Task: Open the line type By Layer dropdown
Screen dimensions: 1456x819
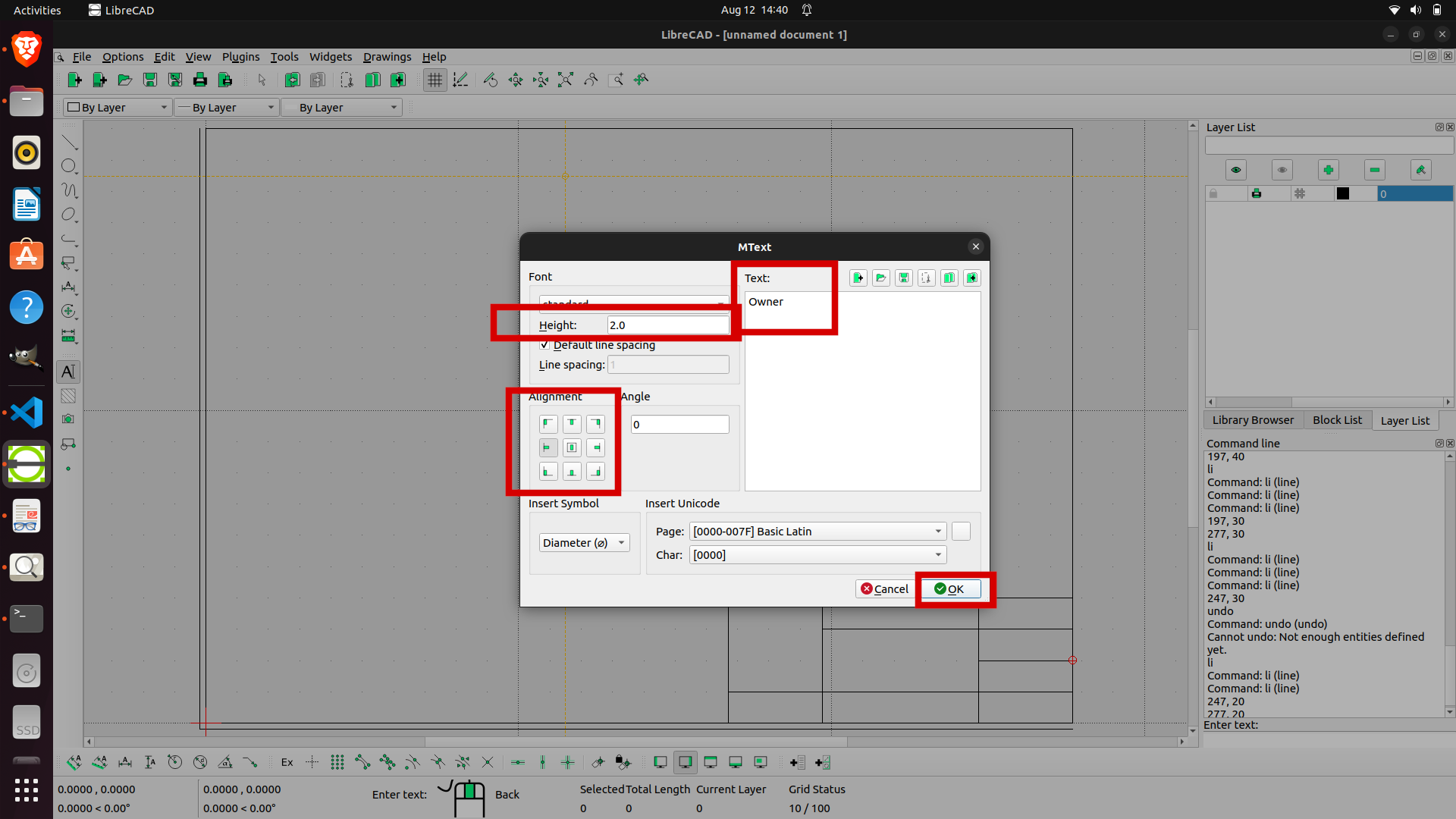Action: (x=341, y=107)
